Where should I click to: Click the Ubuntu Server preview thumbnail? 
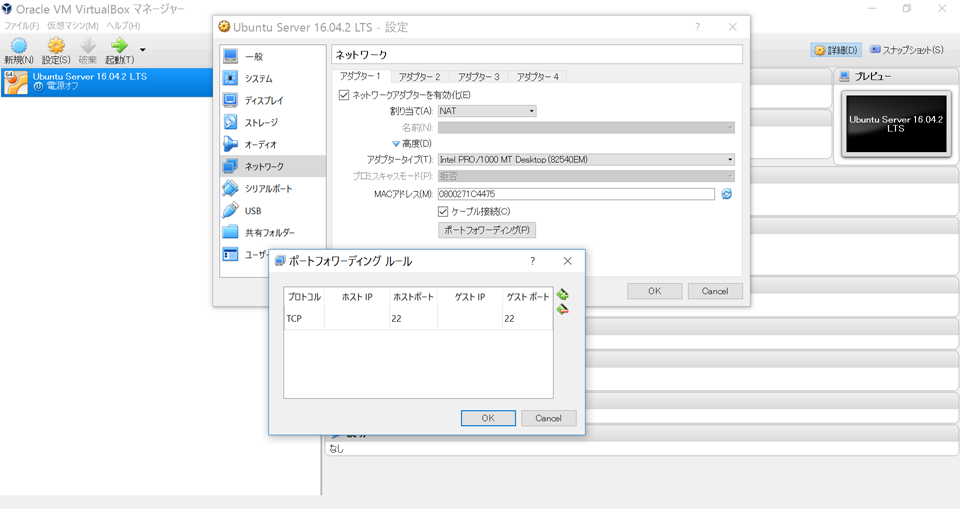[896, 124]
